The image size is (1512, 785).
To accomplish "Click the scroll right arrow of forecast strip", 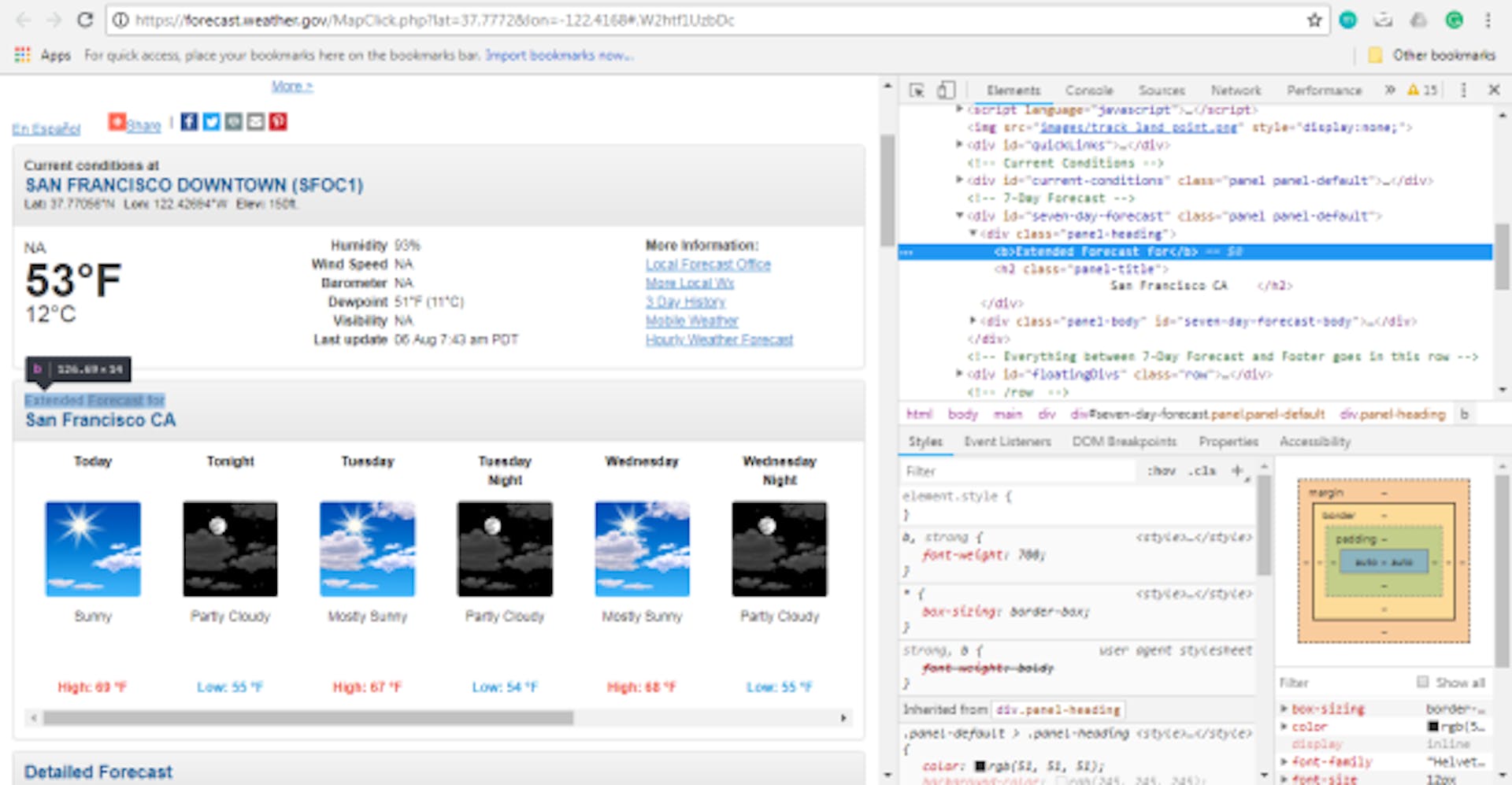I will [843, 718].
